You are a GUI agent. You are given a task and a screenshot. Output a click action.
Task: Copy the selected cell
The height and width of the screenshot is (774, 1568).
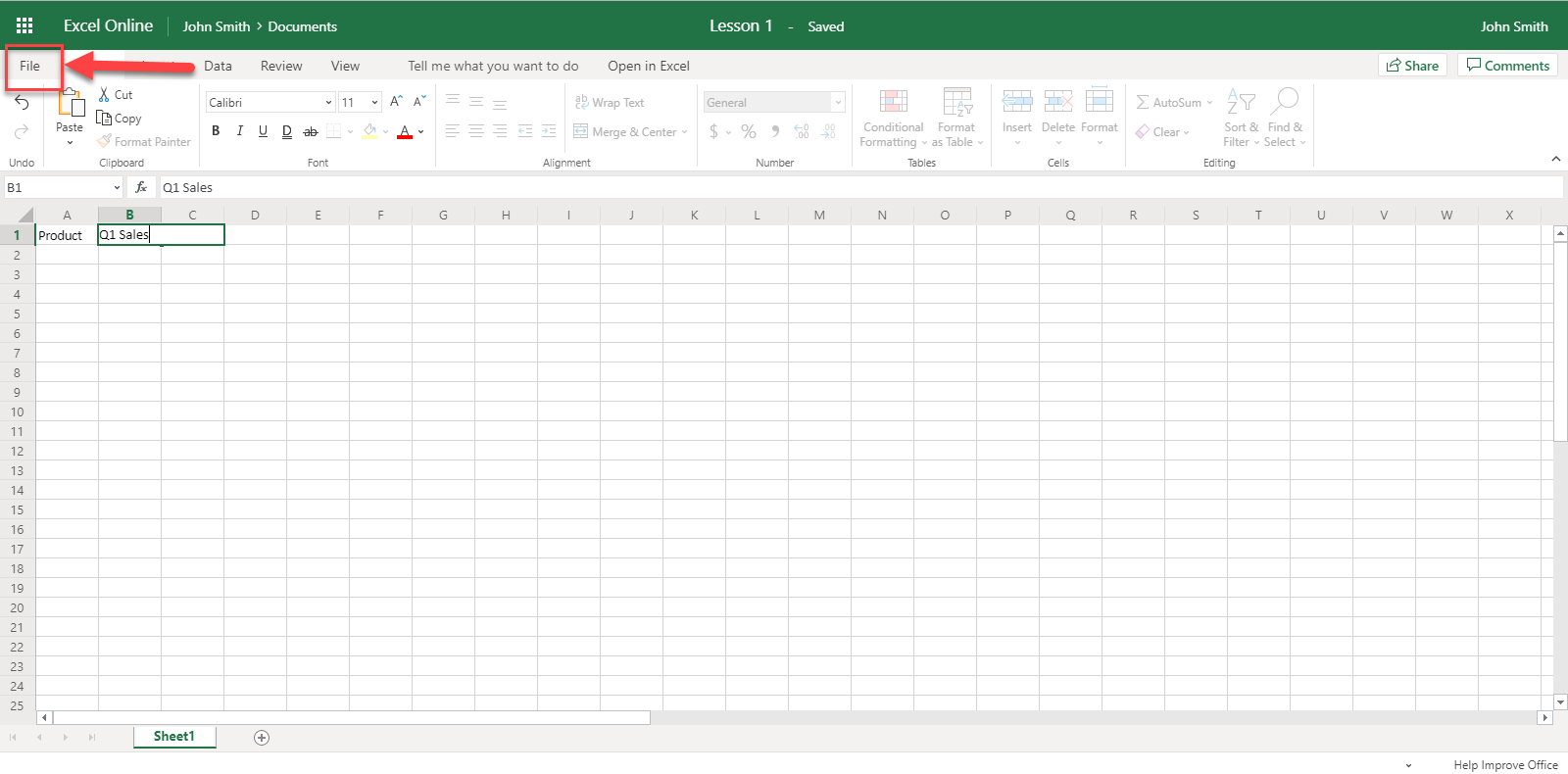pyautogui.click(x=120, y=119)
